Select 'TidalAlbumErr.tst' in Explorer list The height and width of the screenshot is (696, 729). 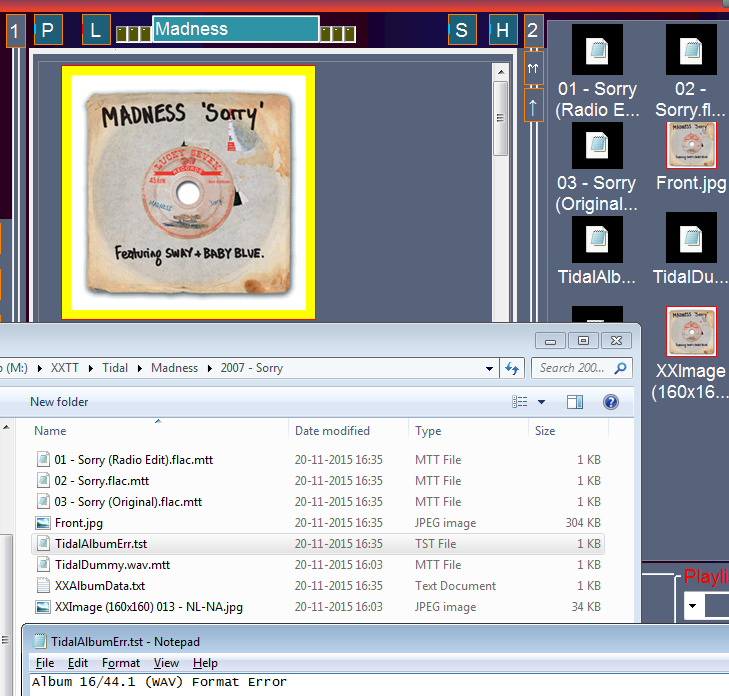(318, 544)
